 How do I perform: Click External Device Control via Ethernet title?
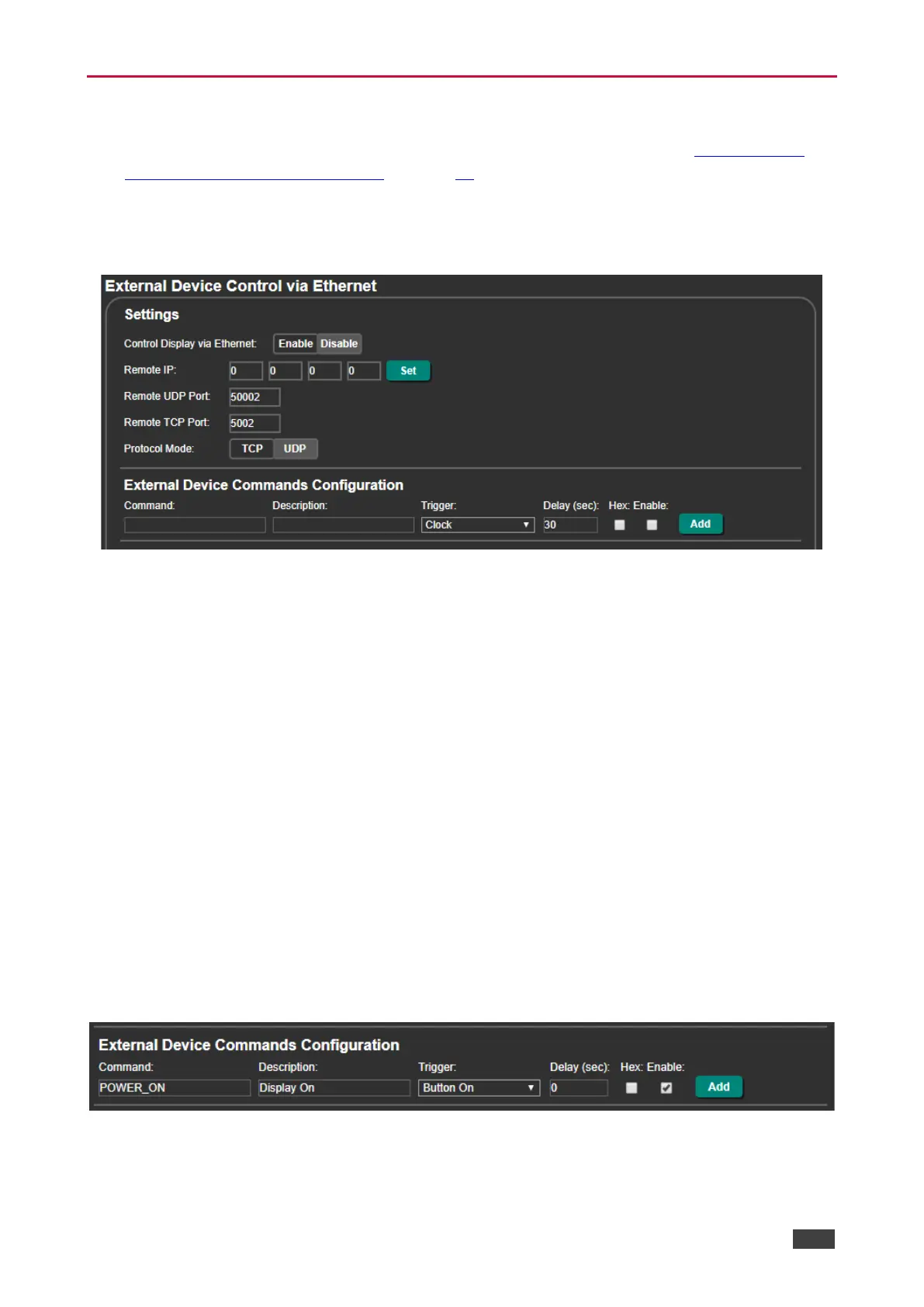click(x=241, y=286)
